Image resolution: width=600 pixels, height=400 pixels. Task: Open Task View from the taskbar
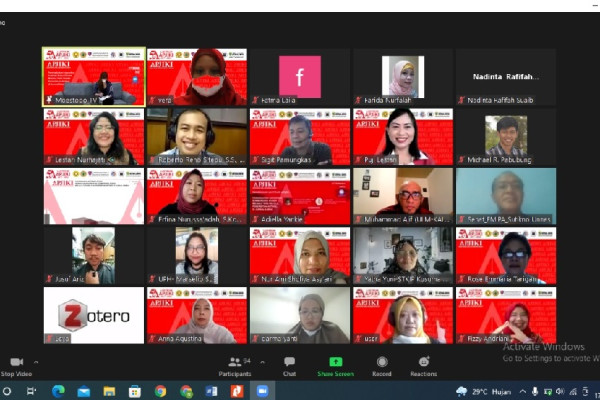(31, 391)
